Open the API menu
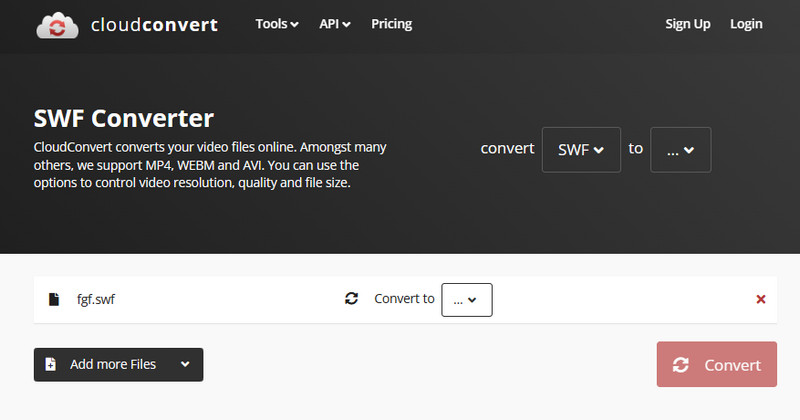800x420 pixels. click(334, 24)
